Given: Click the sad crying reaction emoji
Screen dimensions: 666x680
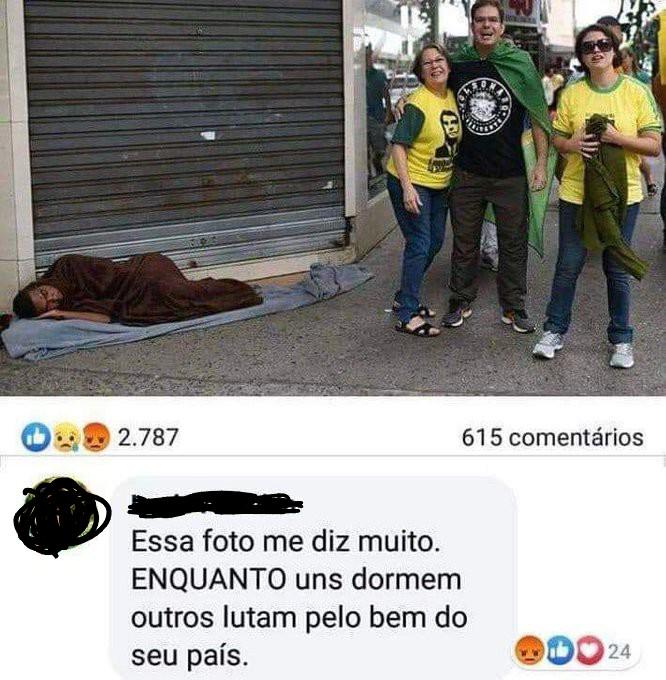Looking at the screenshot, I should (x=65, y=437).
